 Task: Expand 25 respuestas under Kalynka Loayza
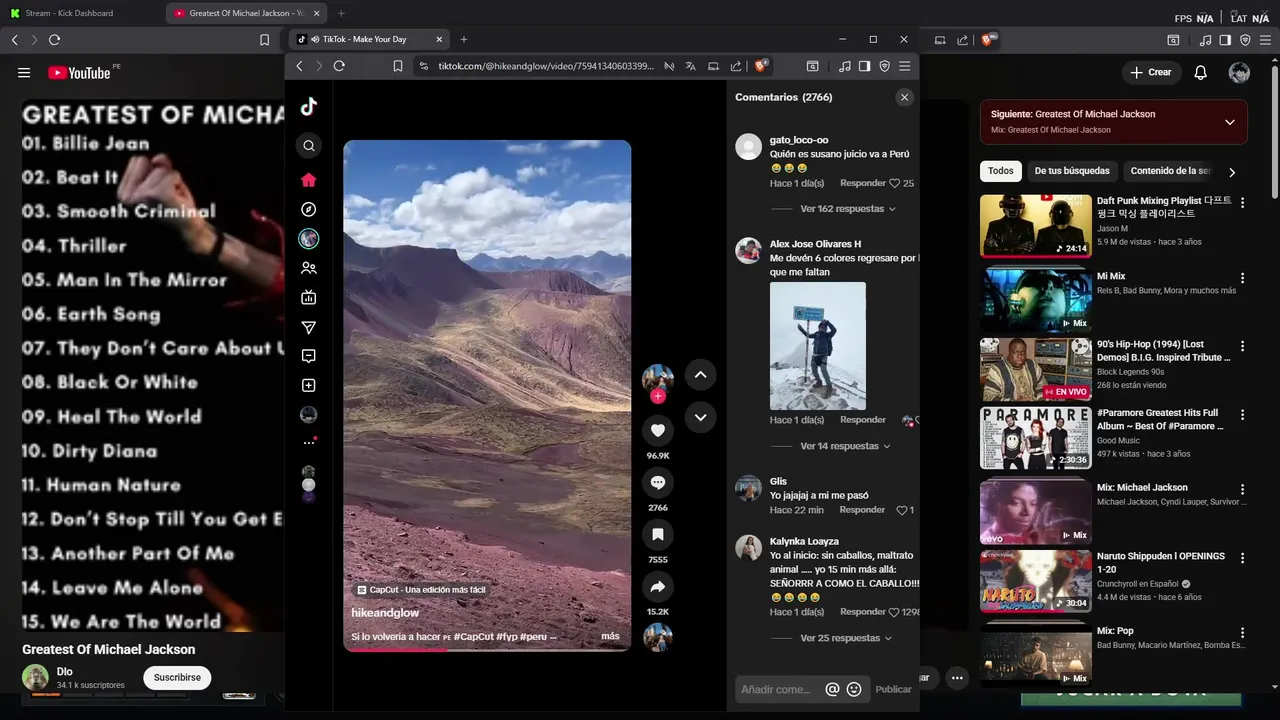click(846, 638)
